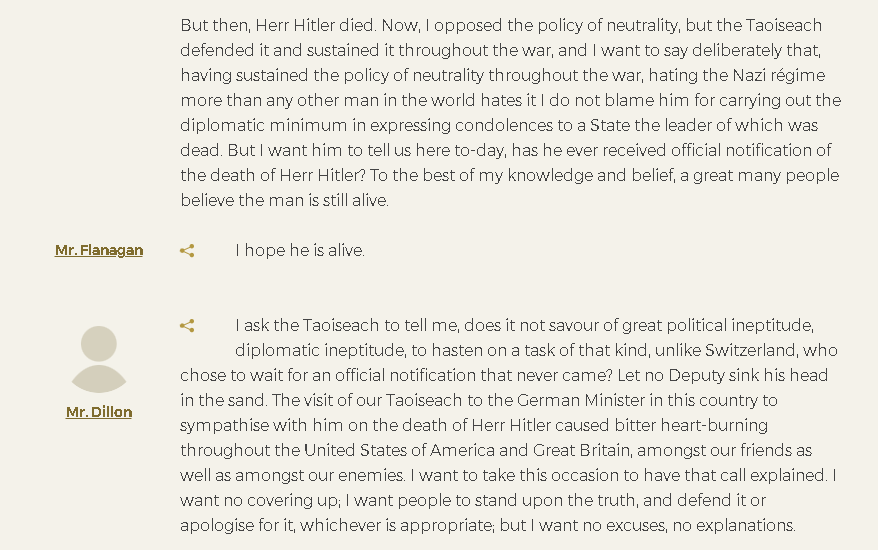
Task: Open the Mr. Flanagan speaker link
Action: point(99,250)
